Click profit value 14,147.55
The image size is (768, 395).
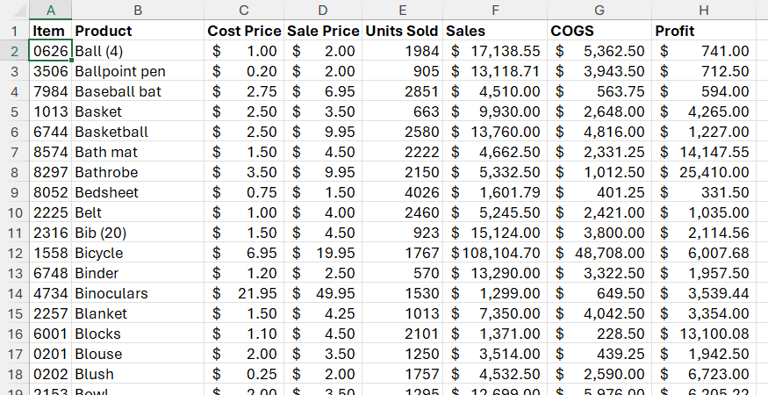[x=704, y=152]
